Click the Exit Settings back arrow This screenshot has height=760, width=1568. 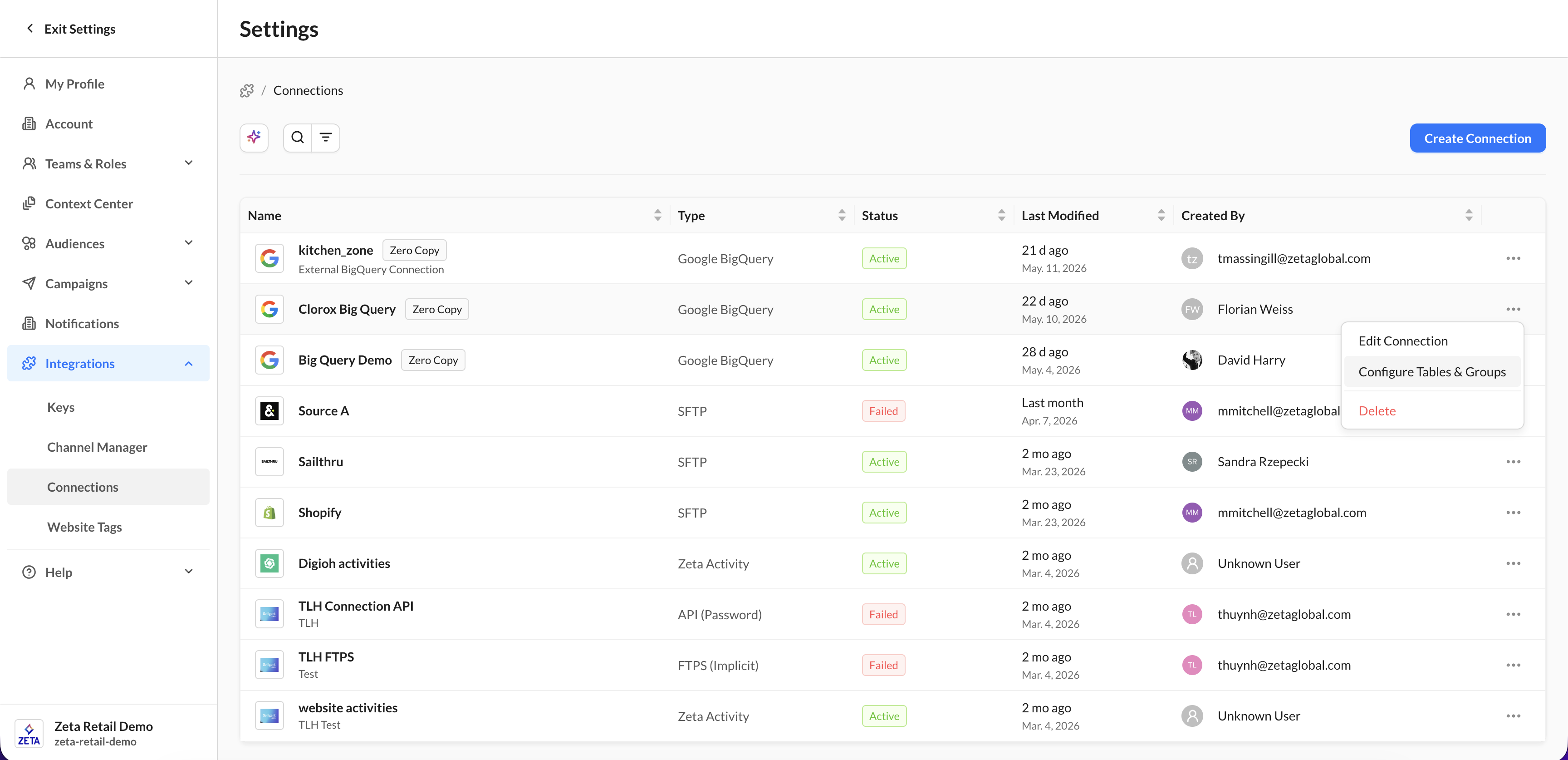[x=30, y=29]
